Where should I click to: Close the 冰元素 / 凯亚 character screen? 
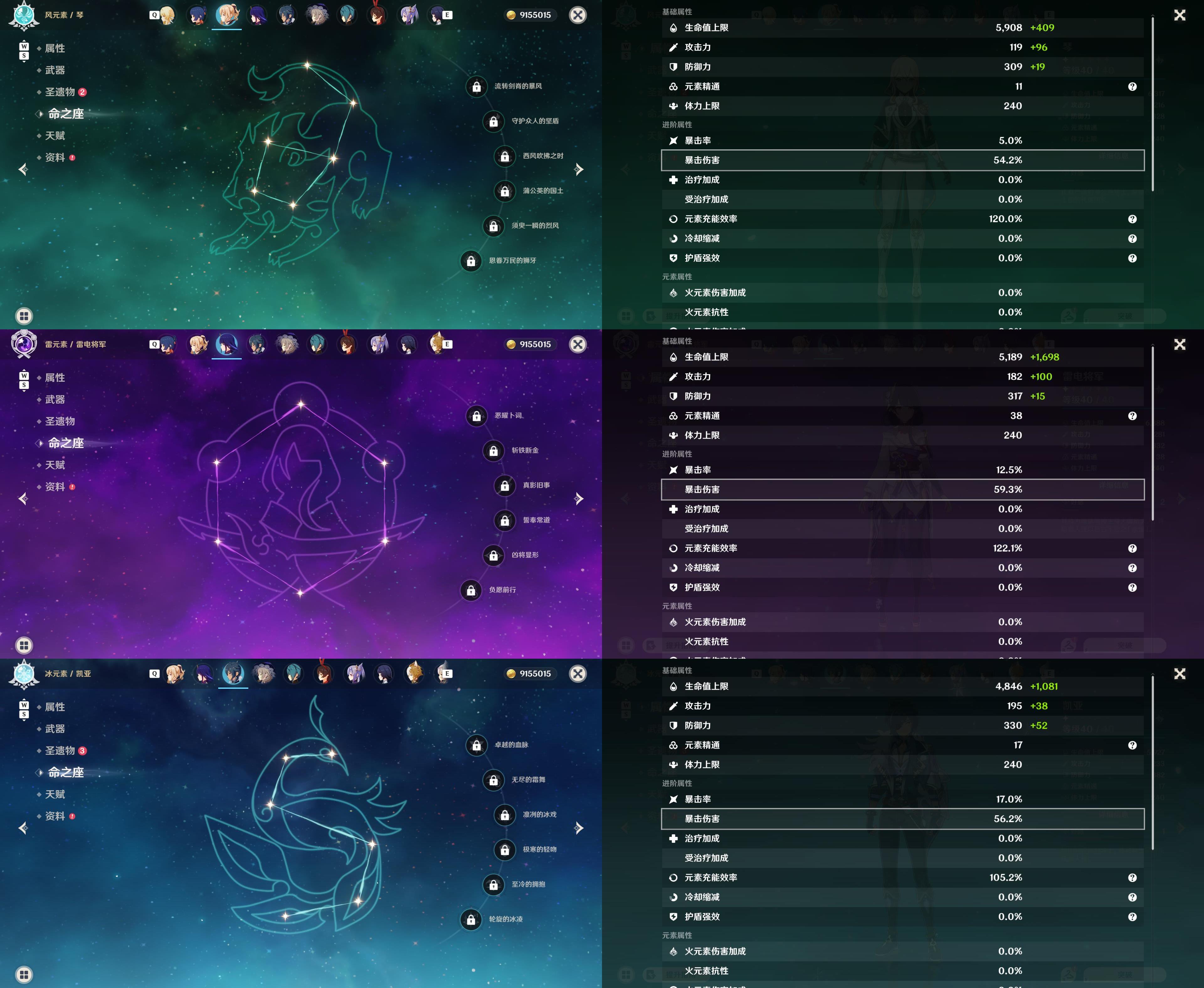(x=578, y=674)
